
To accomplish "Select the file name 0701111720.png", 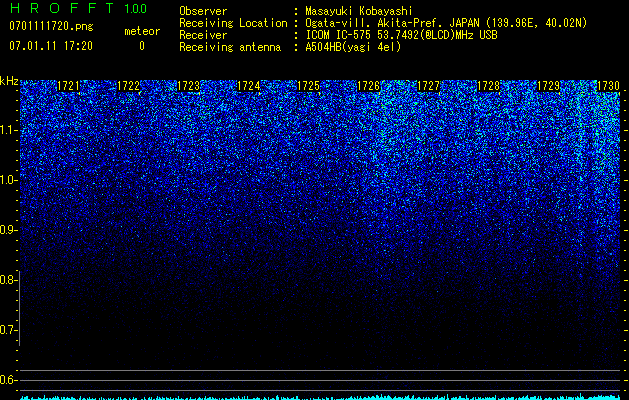I will coord(51,26).
